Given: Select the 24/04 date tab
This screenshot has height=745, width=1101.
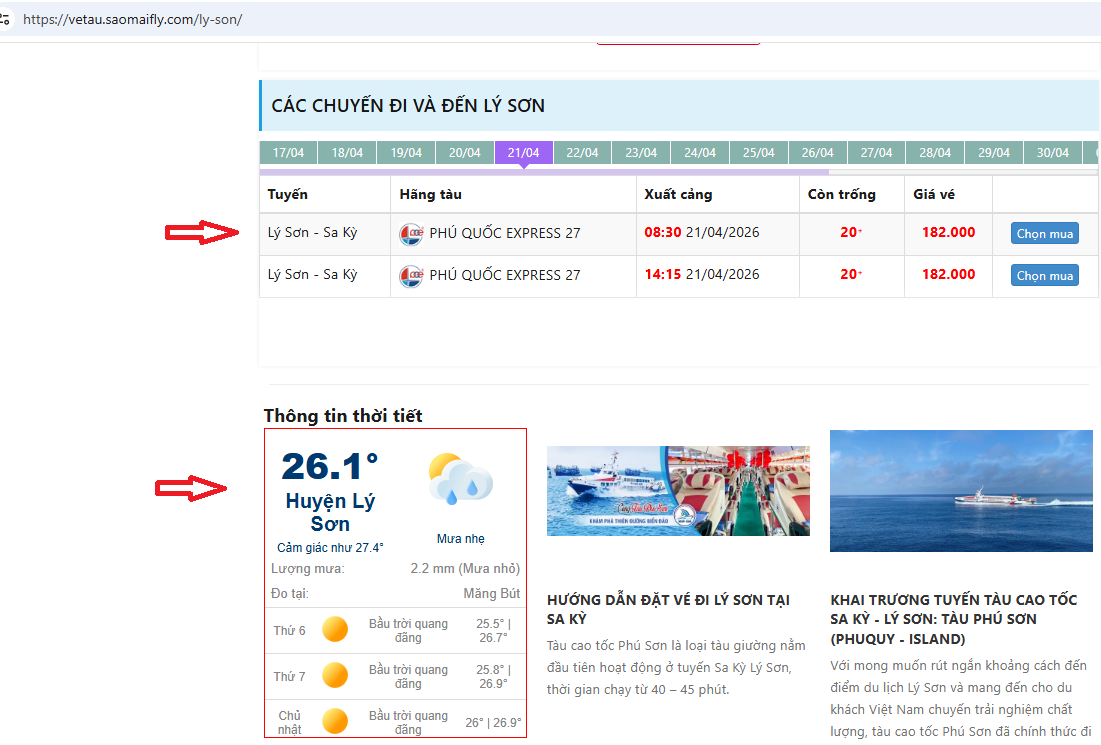Looking at the screenshot, I should [x=700, y=152].
